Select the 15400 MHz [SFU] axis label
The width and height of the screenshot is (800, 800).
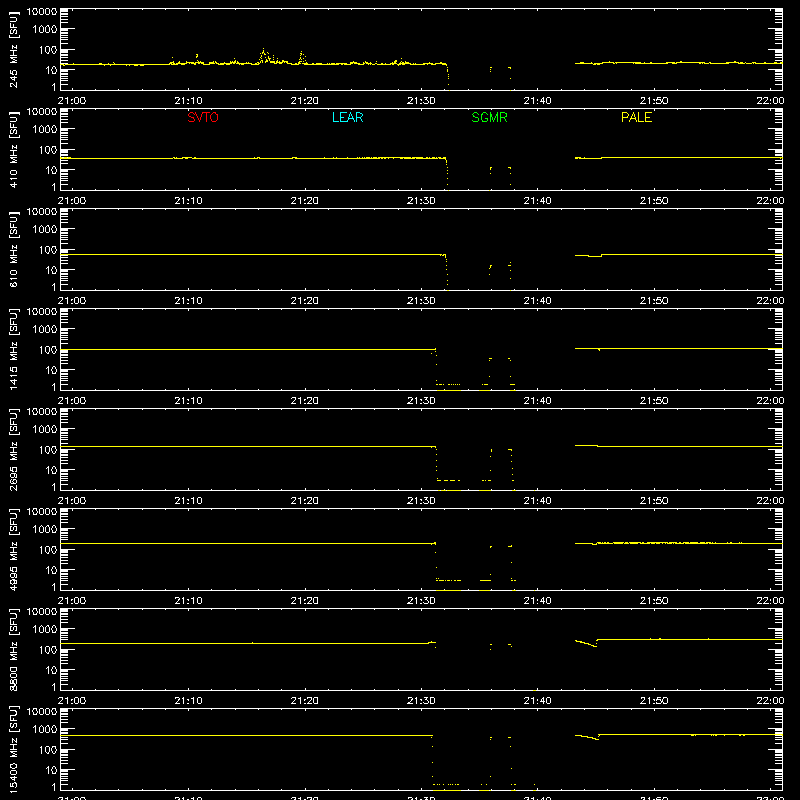pyautogui.click(x=13, y=750)
